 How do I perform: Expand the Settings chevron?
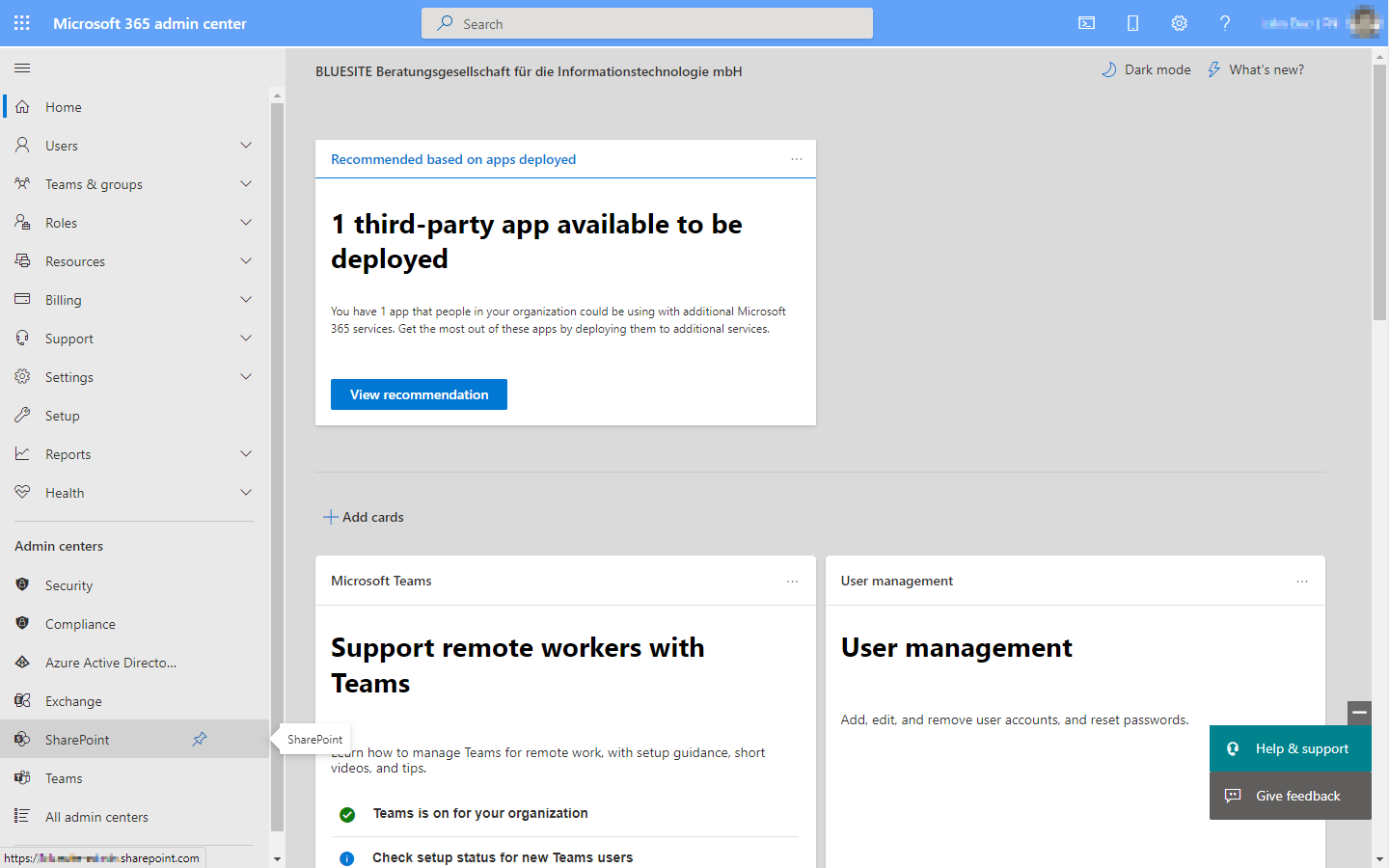pos(246,377)
